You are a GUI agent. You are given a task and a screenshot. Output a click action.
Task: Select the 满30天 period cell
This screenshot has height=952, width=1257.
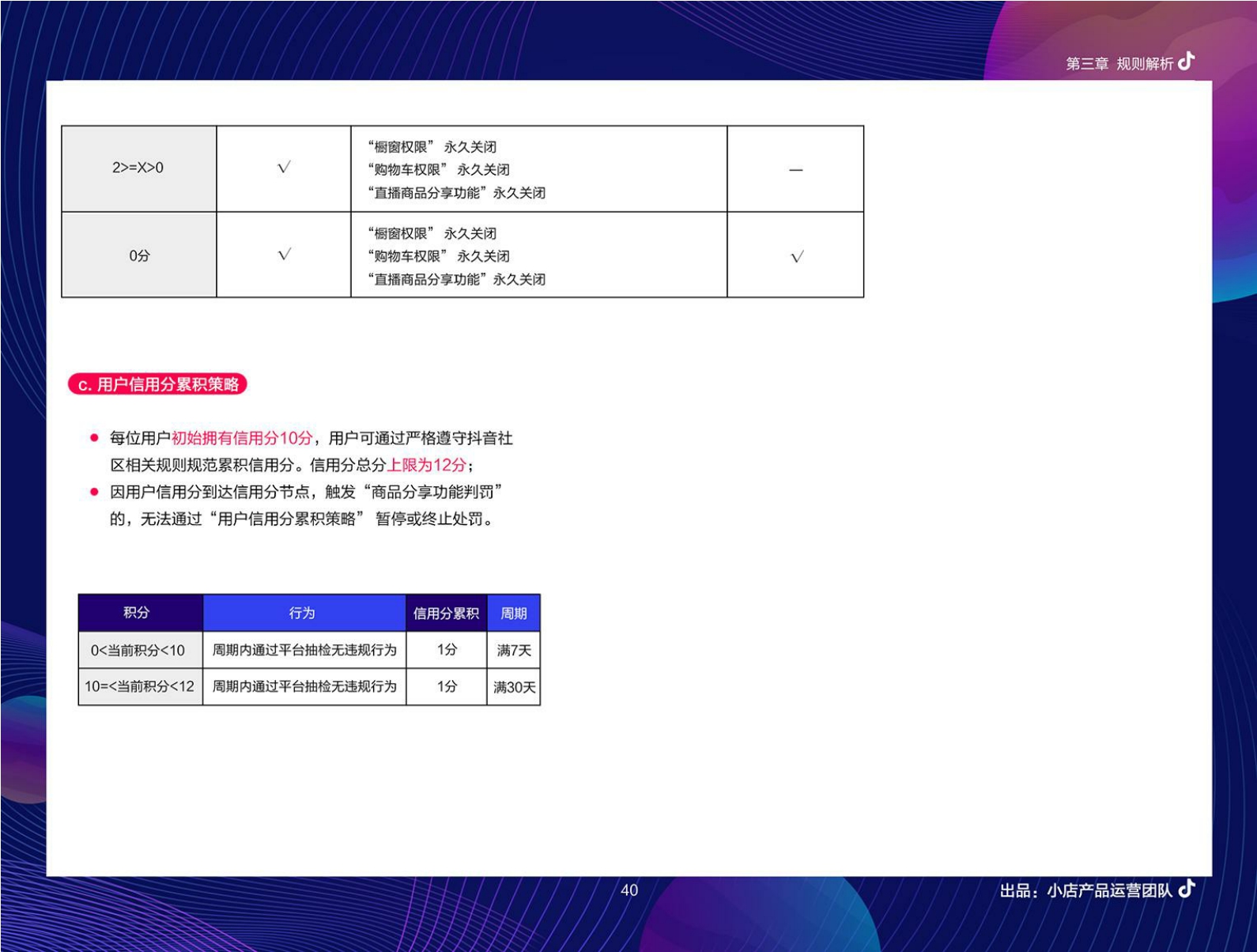pyautogui.click(x=514, y=687)
